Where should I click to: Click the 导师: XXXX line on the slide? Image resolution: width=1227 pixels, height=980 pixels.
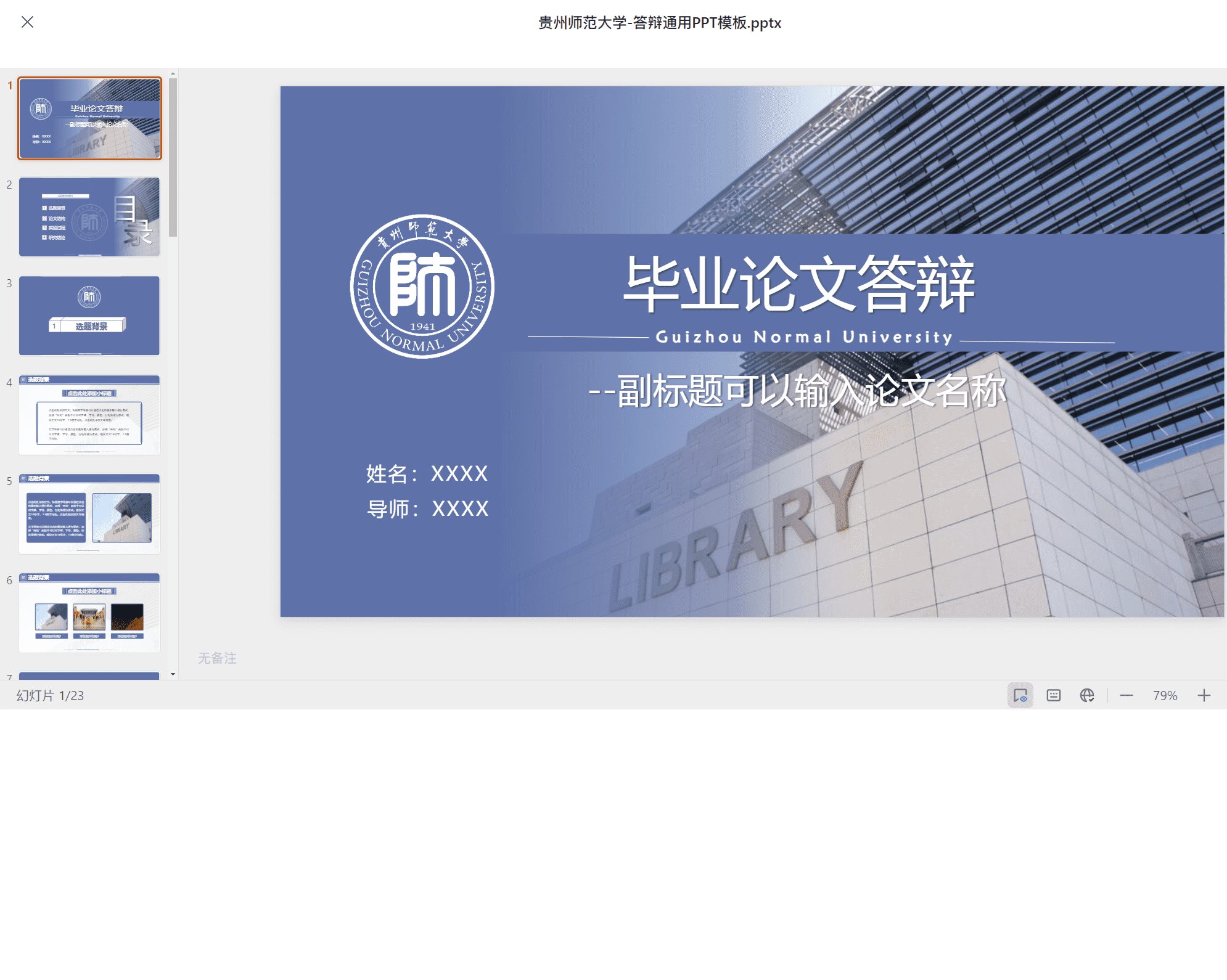tap(427, 508)
